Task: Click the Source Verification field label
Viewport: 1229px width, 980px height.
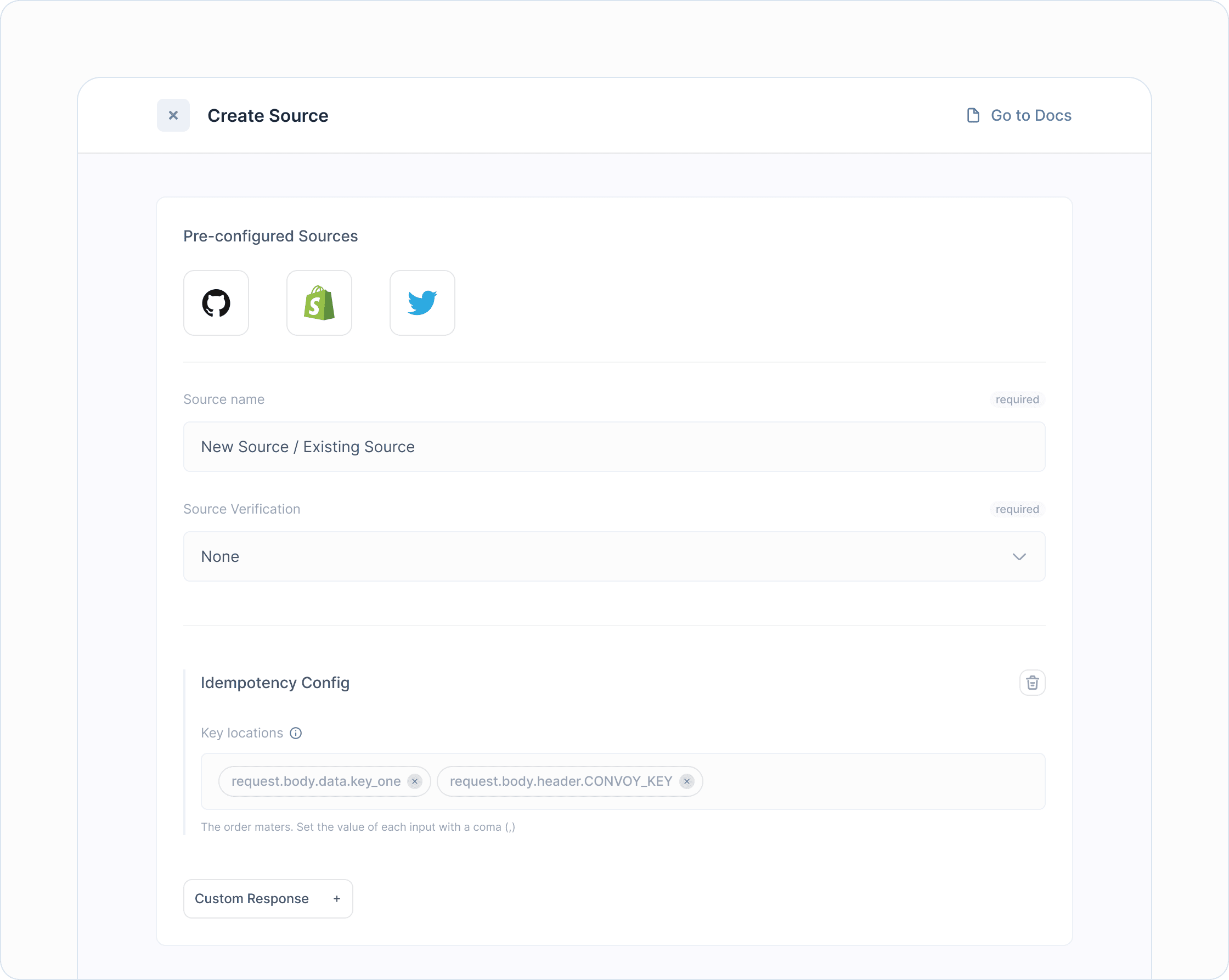Action: point(242,509)
